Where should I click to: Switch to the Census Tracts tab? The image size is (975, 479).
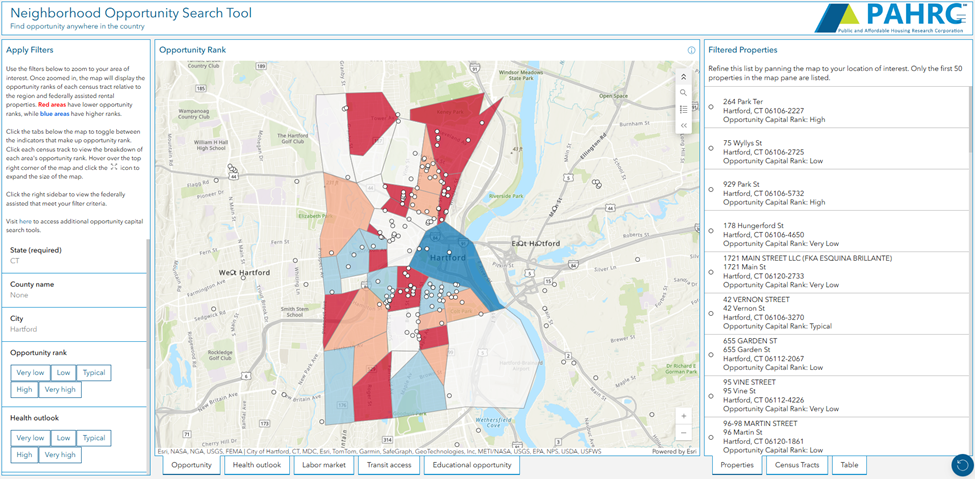(797, 465)
